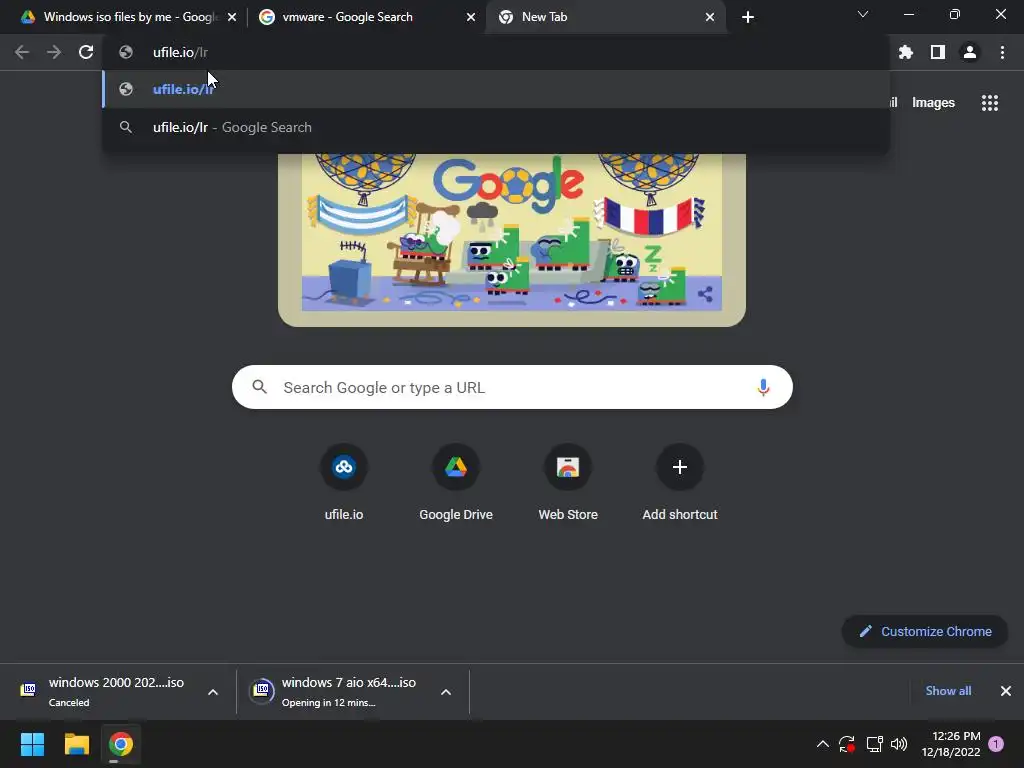Click the windows 2000 iso file icon

coord(28,690)
